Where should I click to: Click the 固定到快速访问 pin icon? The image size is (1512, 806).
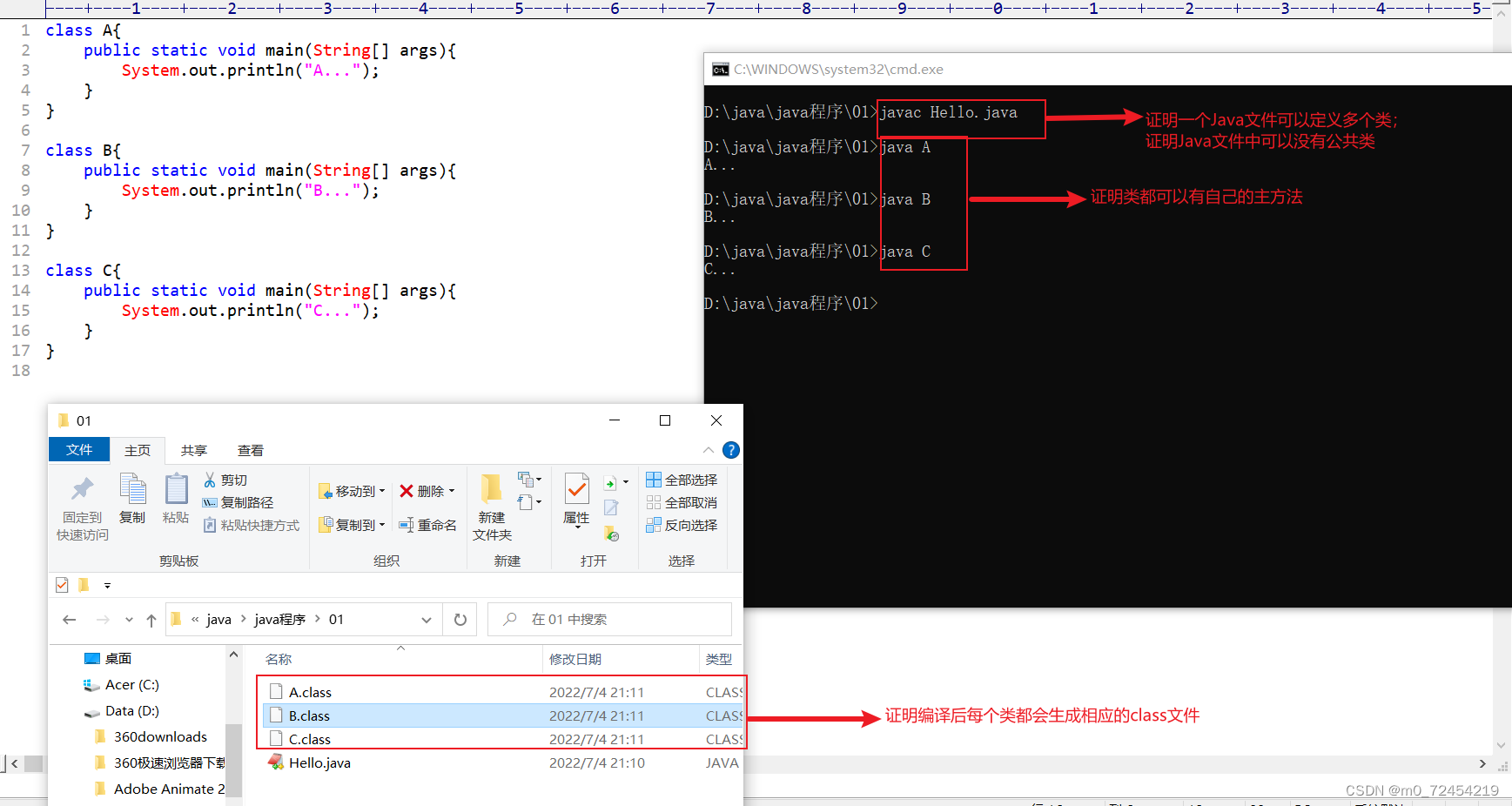(x=83, y=489)
